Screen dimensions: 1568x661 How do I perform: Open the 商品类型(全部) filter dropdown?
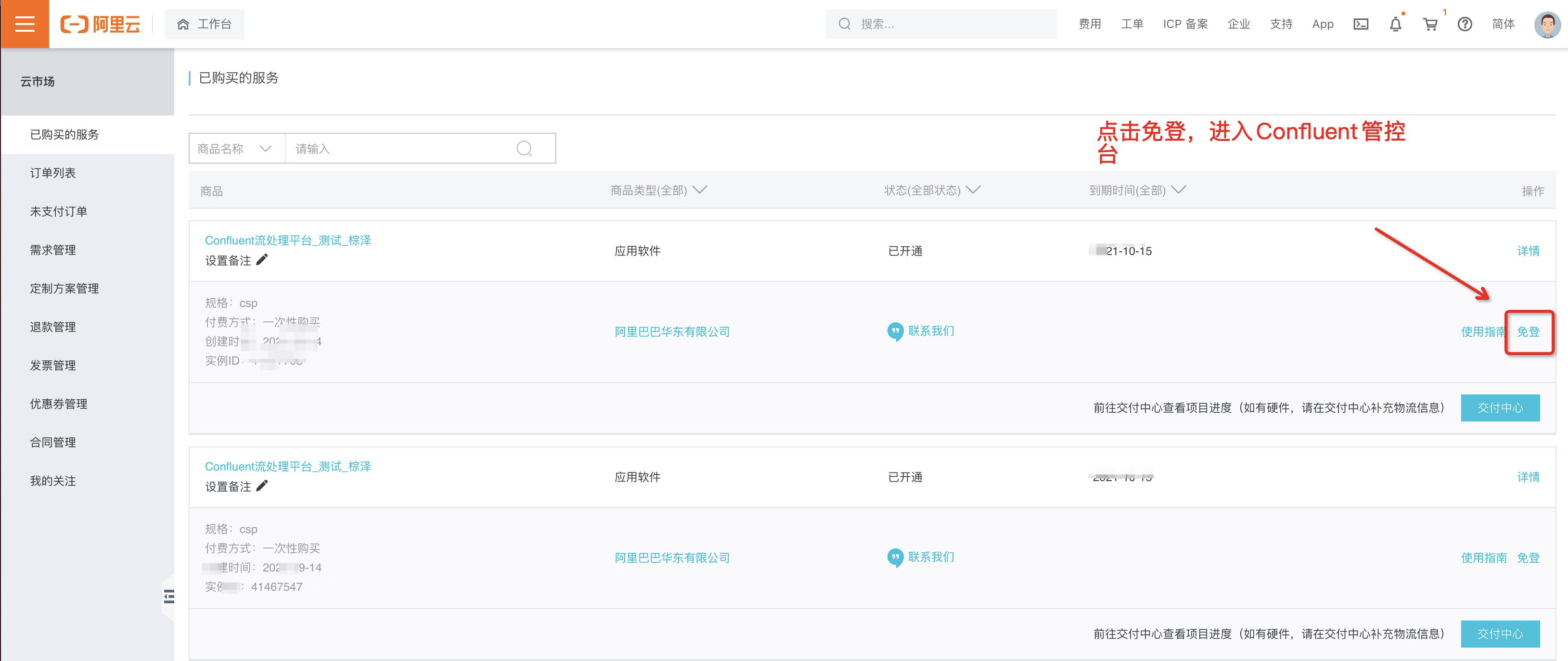[658, 191]
